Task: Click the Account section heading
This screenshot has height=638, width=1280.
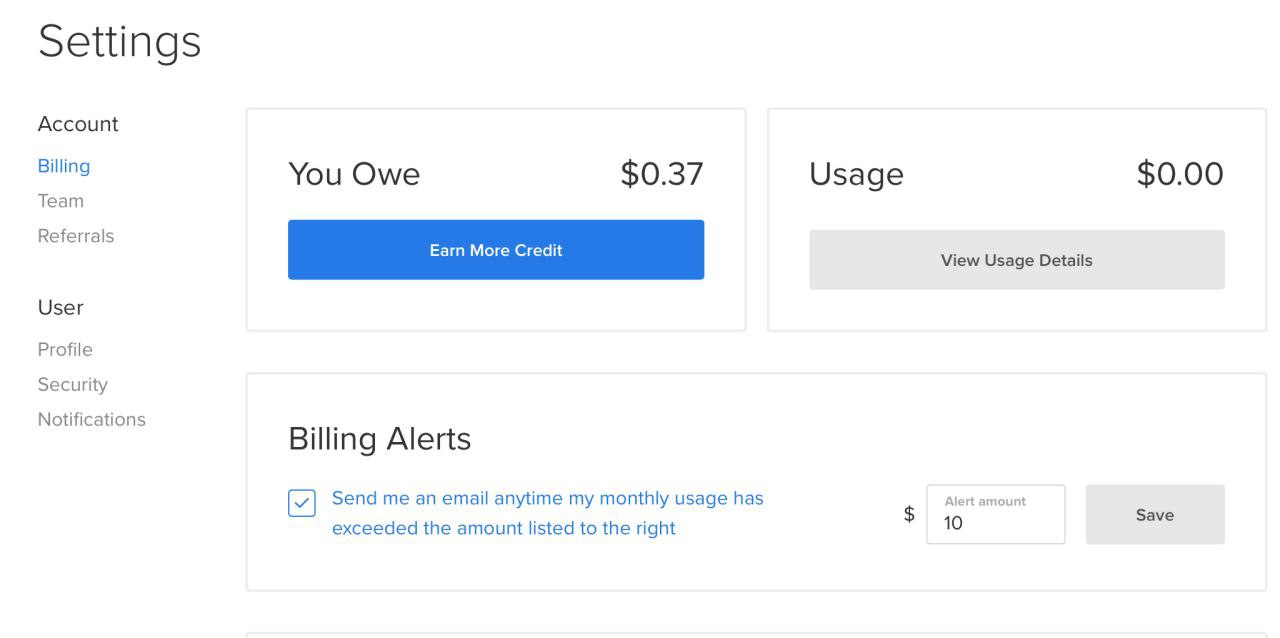Action: click(x=78, y=124)
